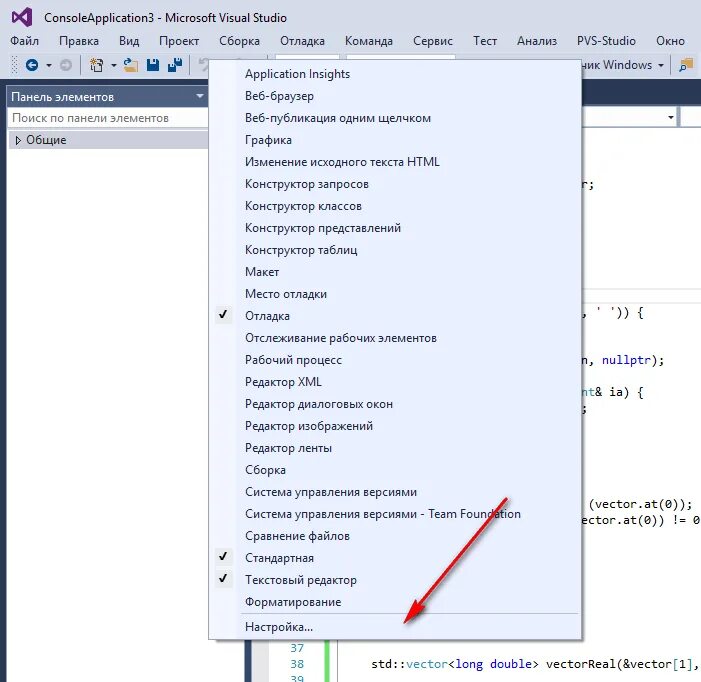
Task: Open the code navigation combo box arrow
Action: point(671,118)
